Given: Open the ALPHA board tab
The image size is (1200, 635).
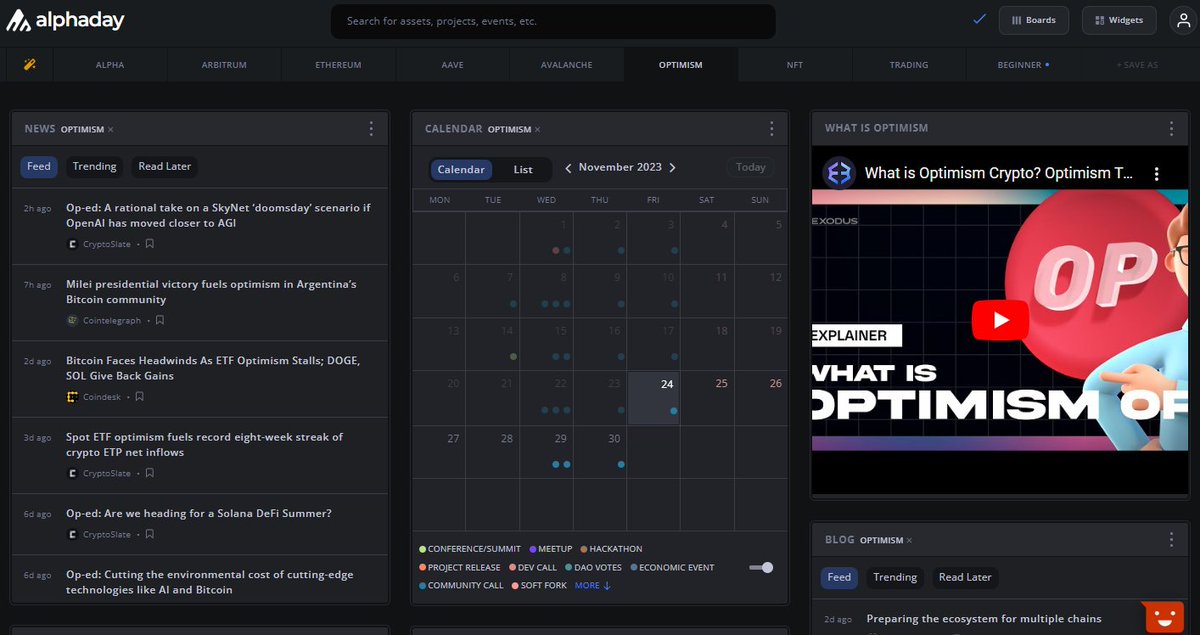Looking at the screenshot, I should pyautogui.click(x=110, y=65).
